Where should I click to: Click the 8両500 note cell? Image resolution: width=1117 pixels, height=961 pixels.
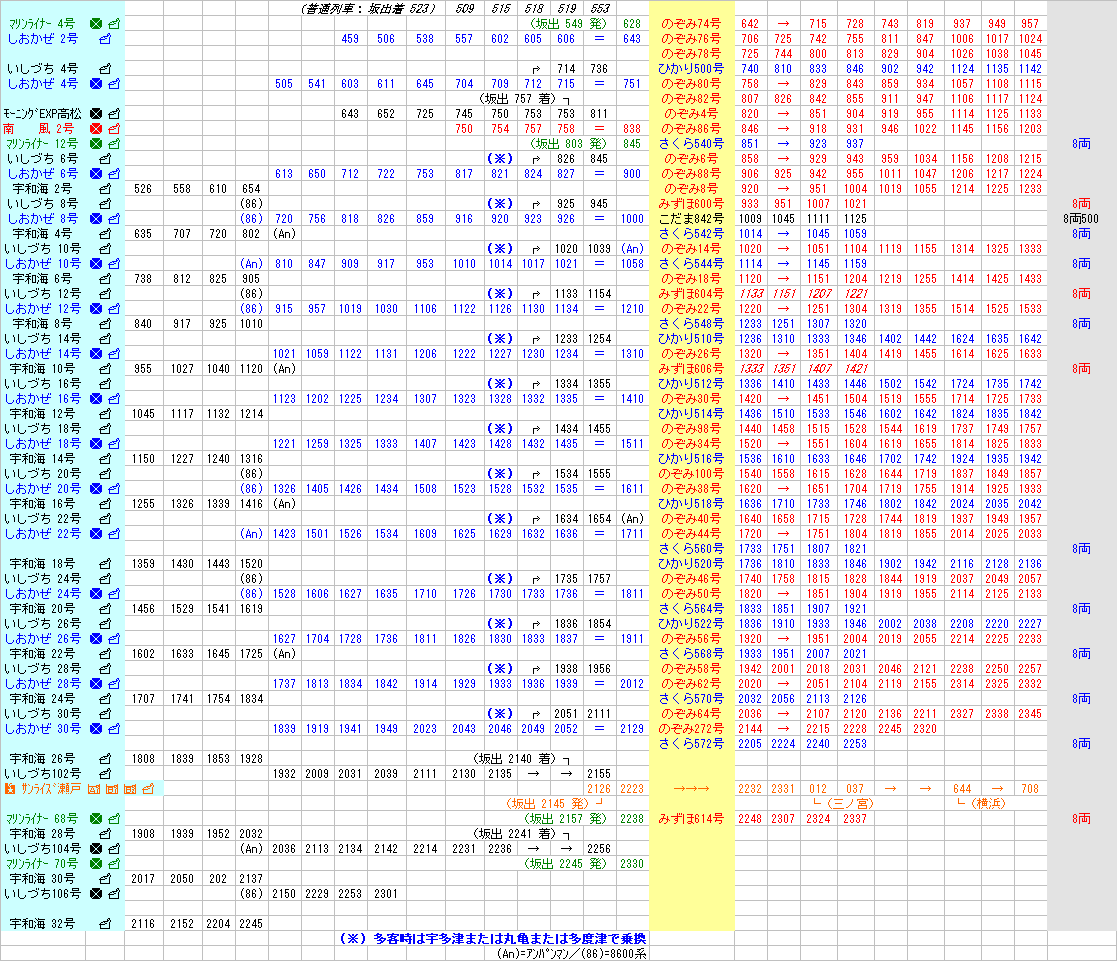coord(1081,219)
